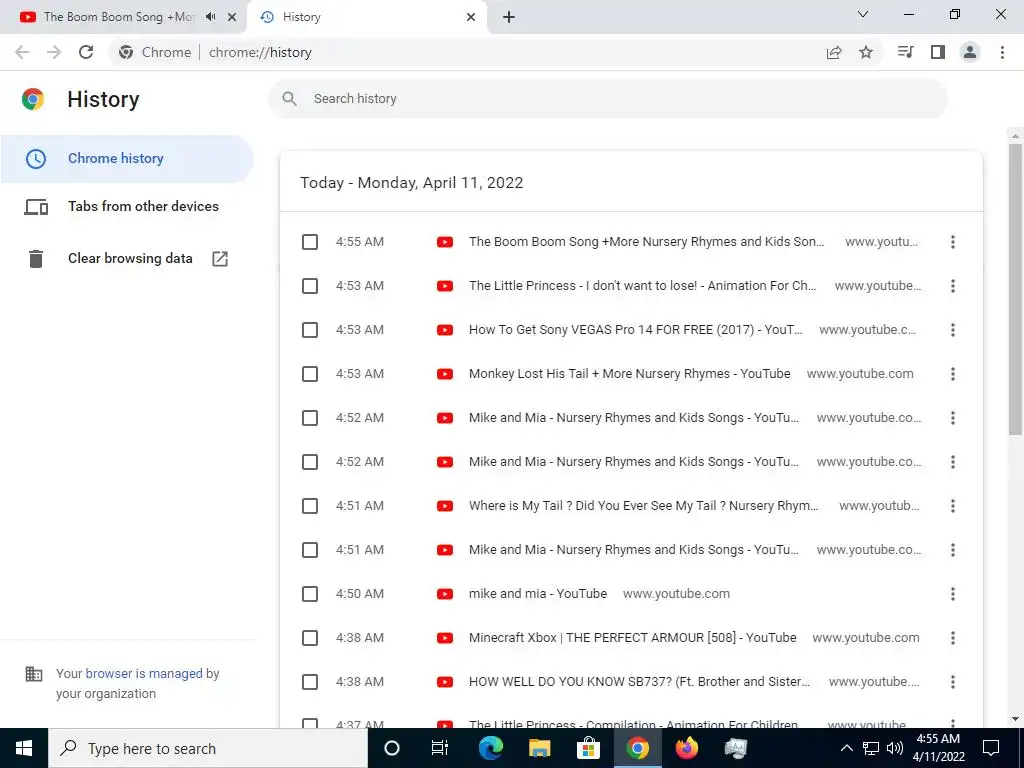Open the profile avatar icon

(970, 52)
